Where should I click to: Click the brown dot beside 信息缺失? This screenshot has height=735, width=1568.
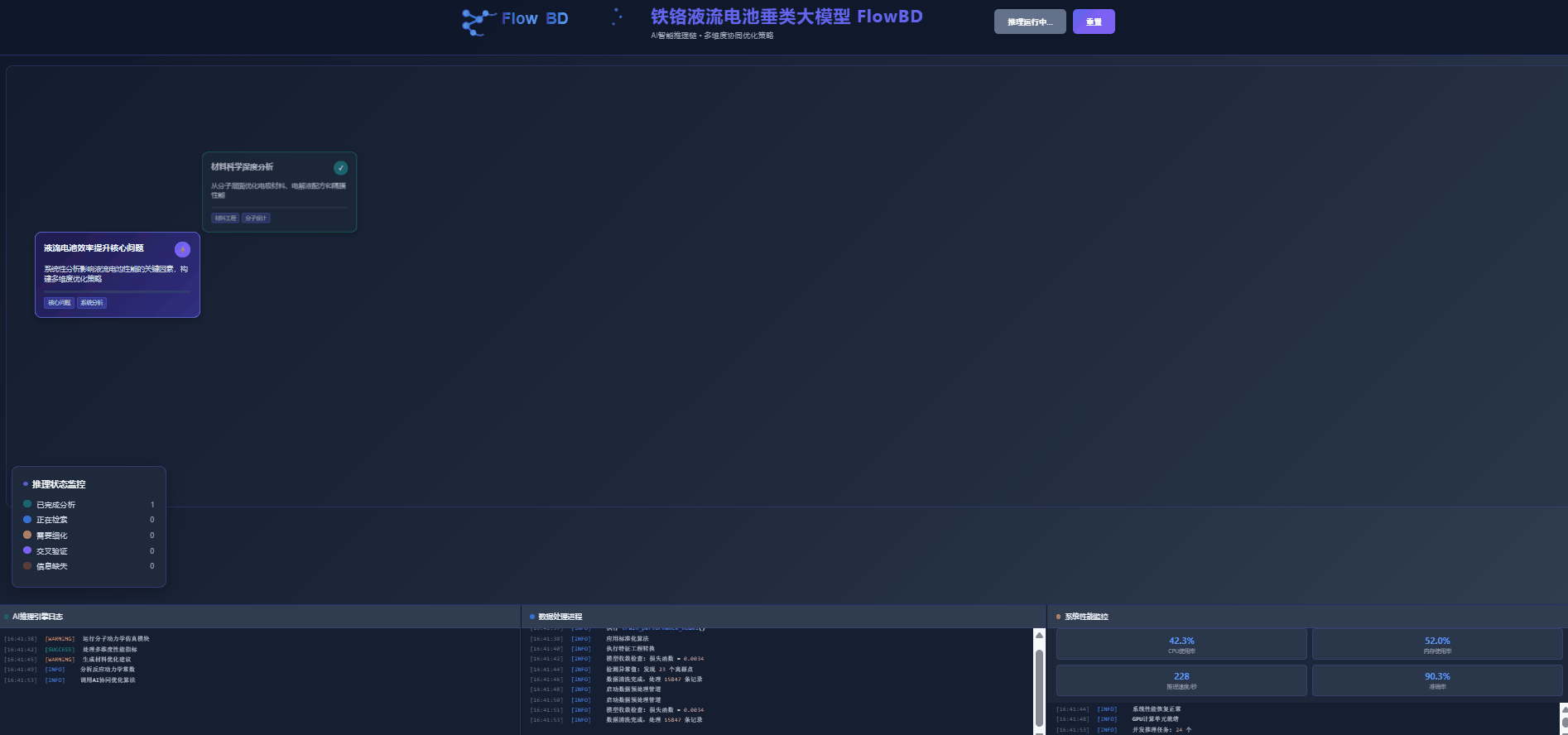pos(27,566)
